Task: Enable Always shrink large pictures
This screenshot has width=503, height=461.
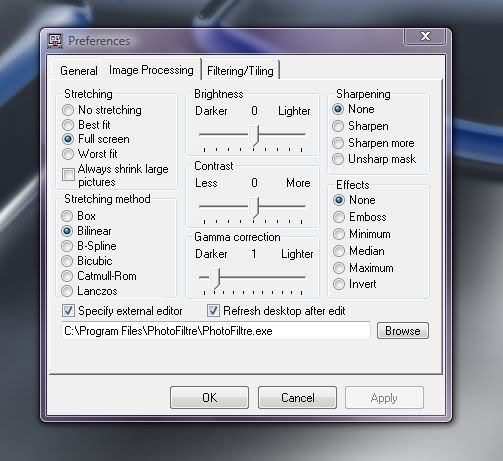Action: click(x=68, y=174)
